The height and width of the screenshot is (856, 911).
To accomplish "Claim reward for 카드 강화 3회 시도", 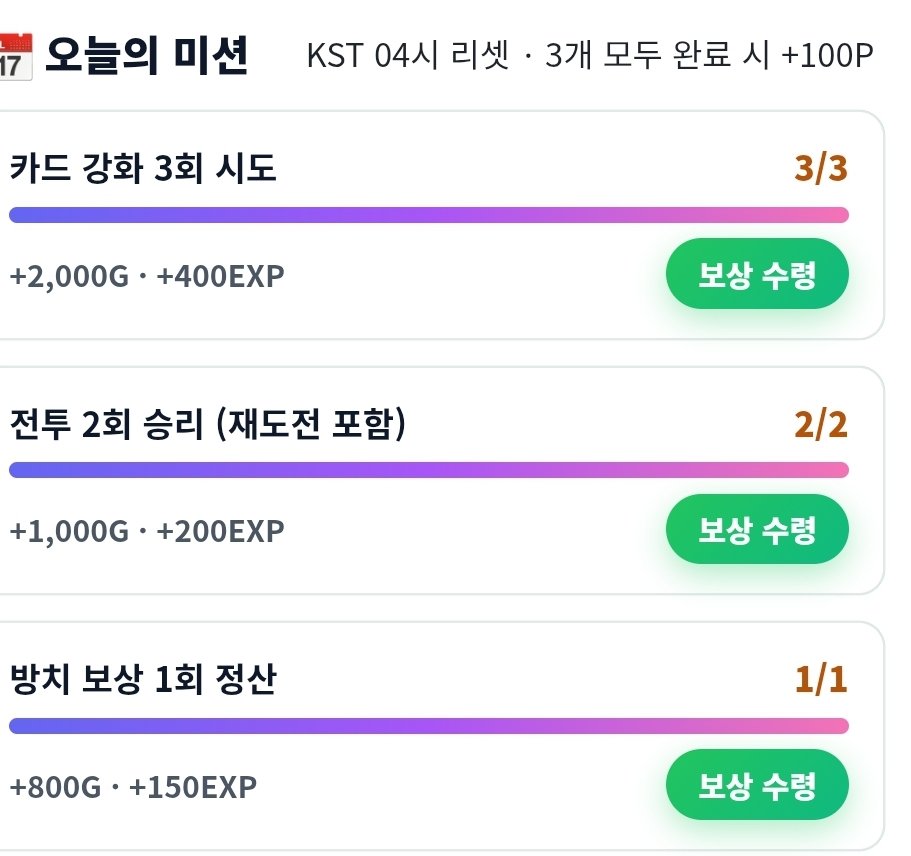I will tap(757, 274).
